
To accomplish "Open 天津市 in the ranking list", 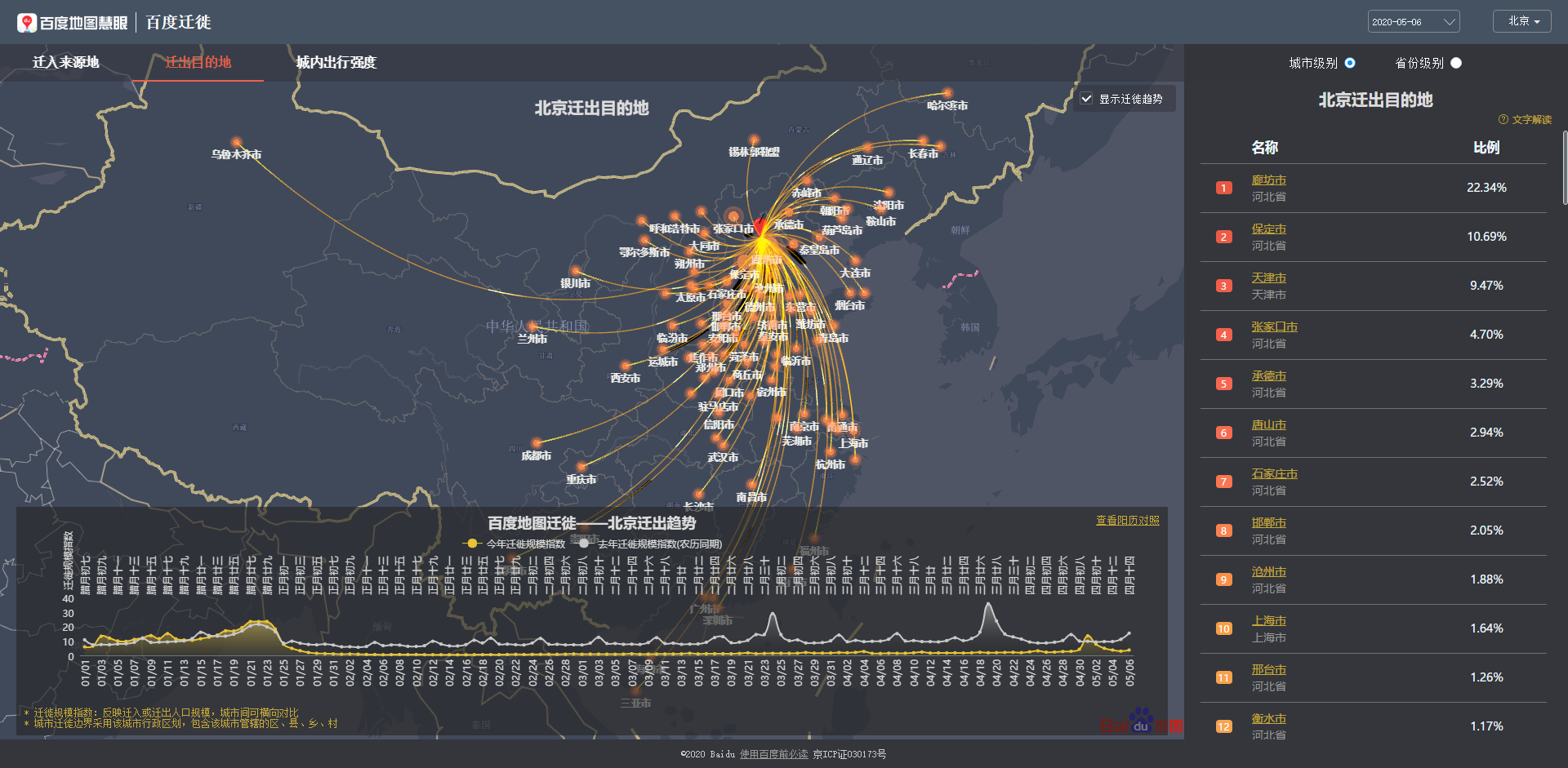I will click(x=1268, y=278).
